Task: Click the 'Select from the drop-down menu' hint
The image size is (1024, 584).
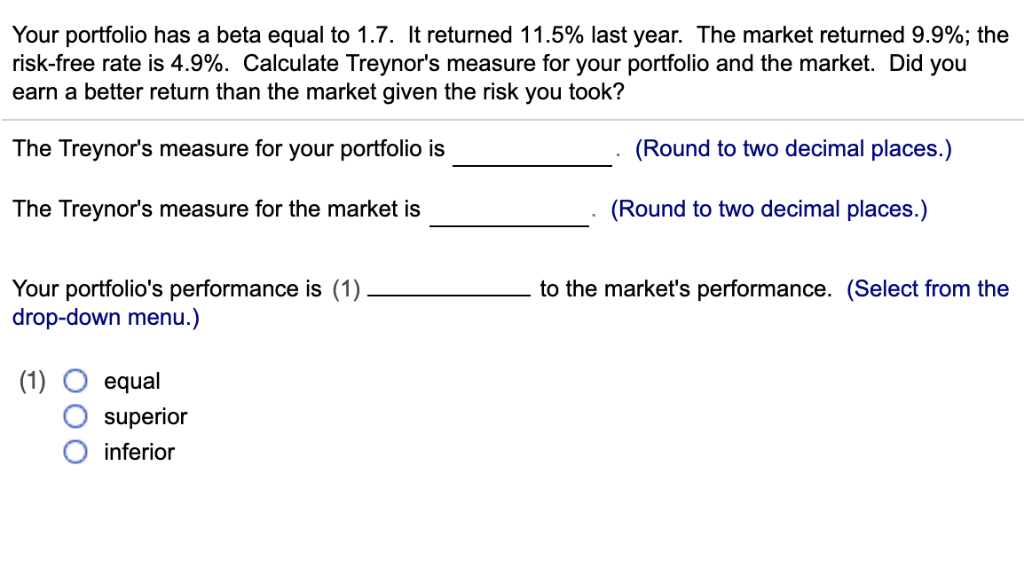Action: tap(928, 288)
